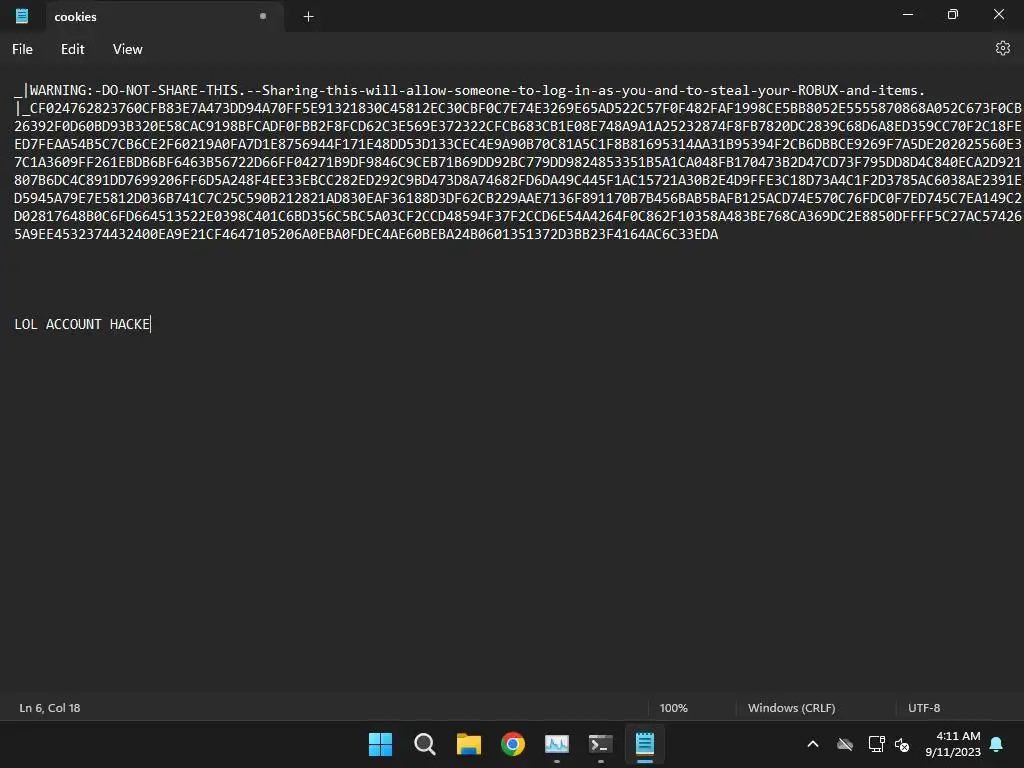Minimize the Notepad window
1024x768 pixels.
click(x=908, y=14)
